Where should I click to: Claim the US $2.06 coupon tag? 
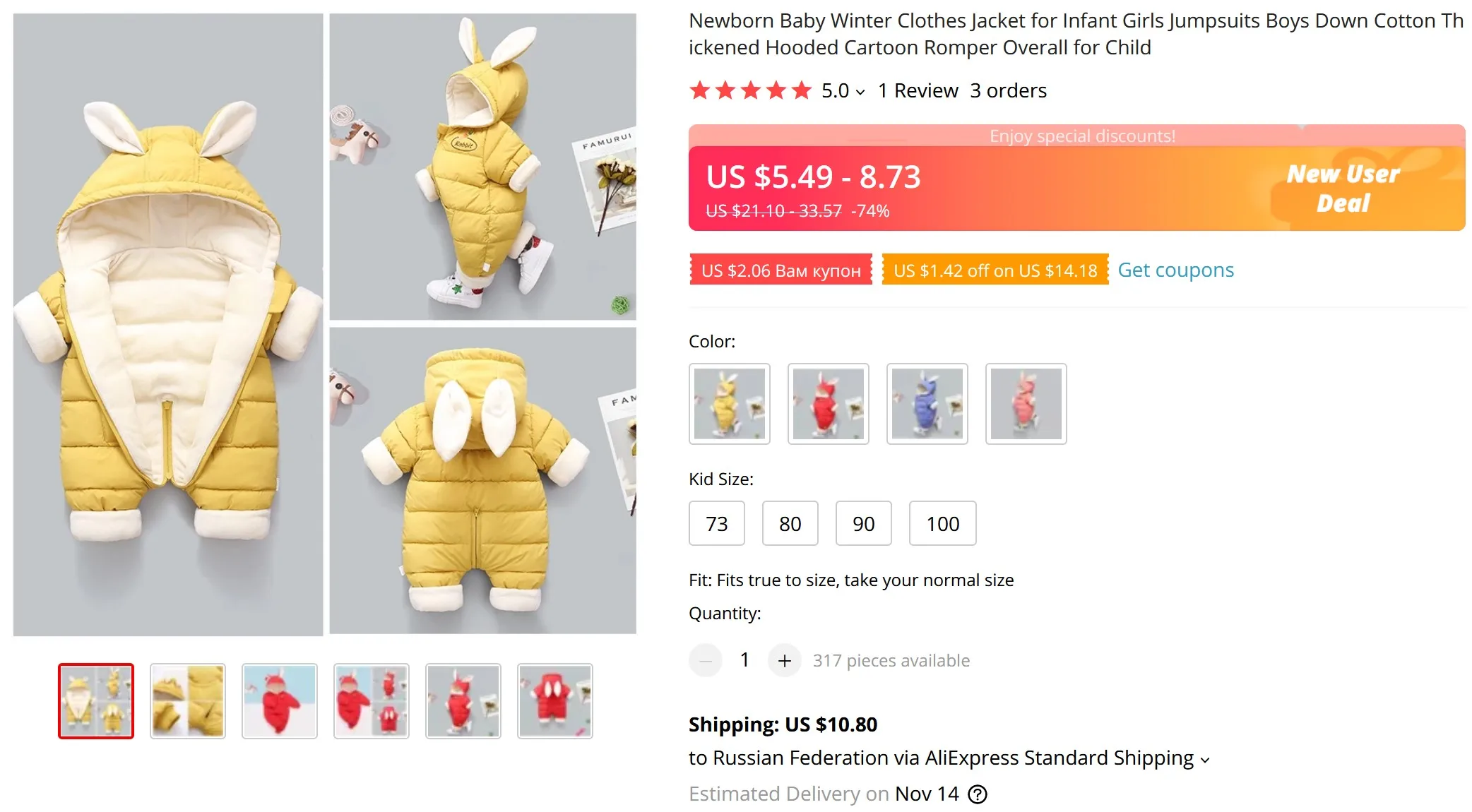(780, 270)
